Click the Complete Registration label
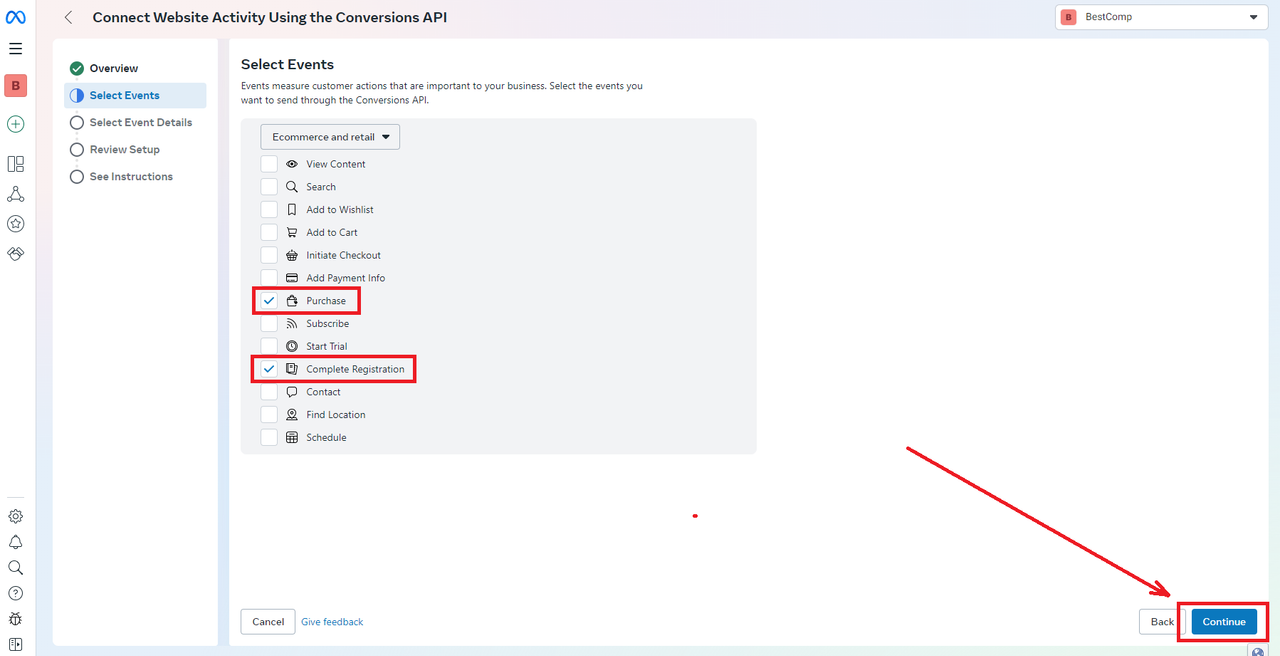Screen dimensions: 1280x656 [355, 369]
